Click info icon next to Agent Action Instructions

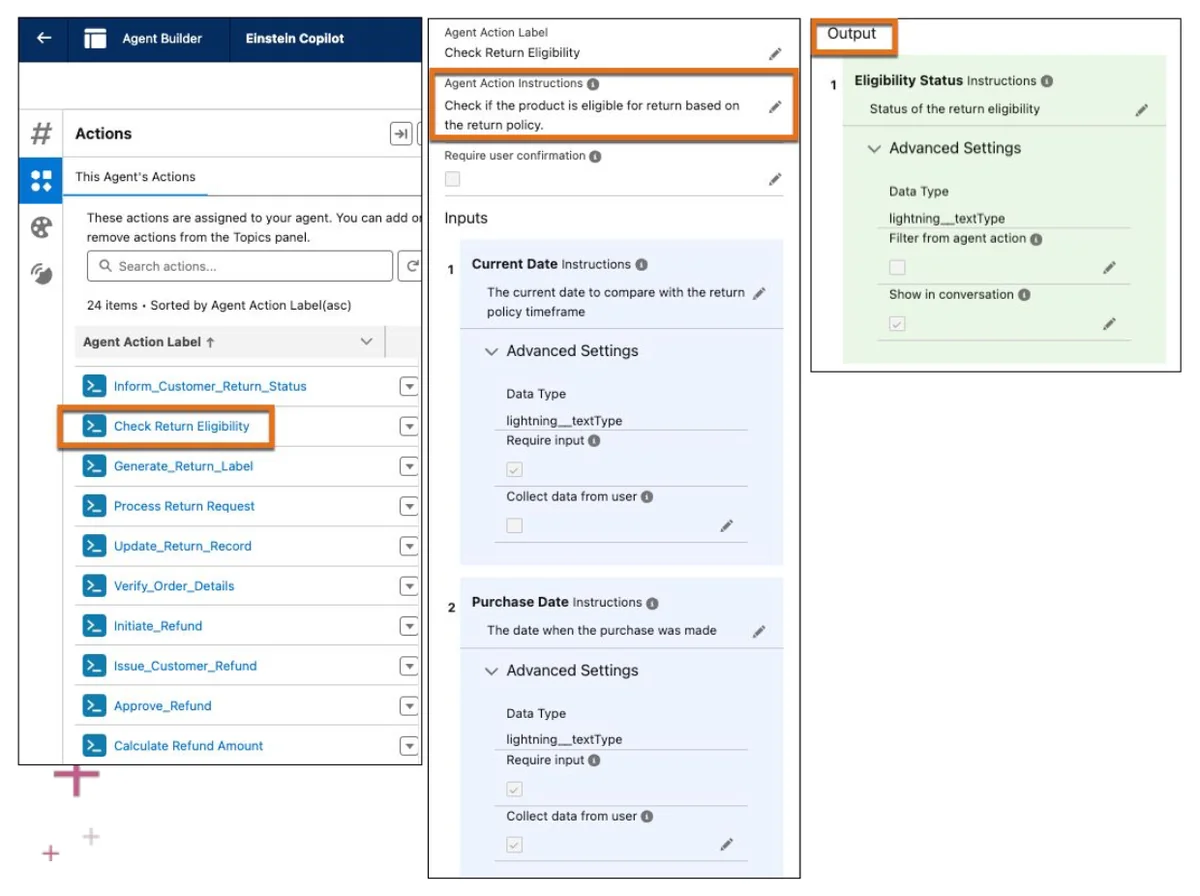[593, 84]
